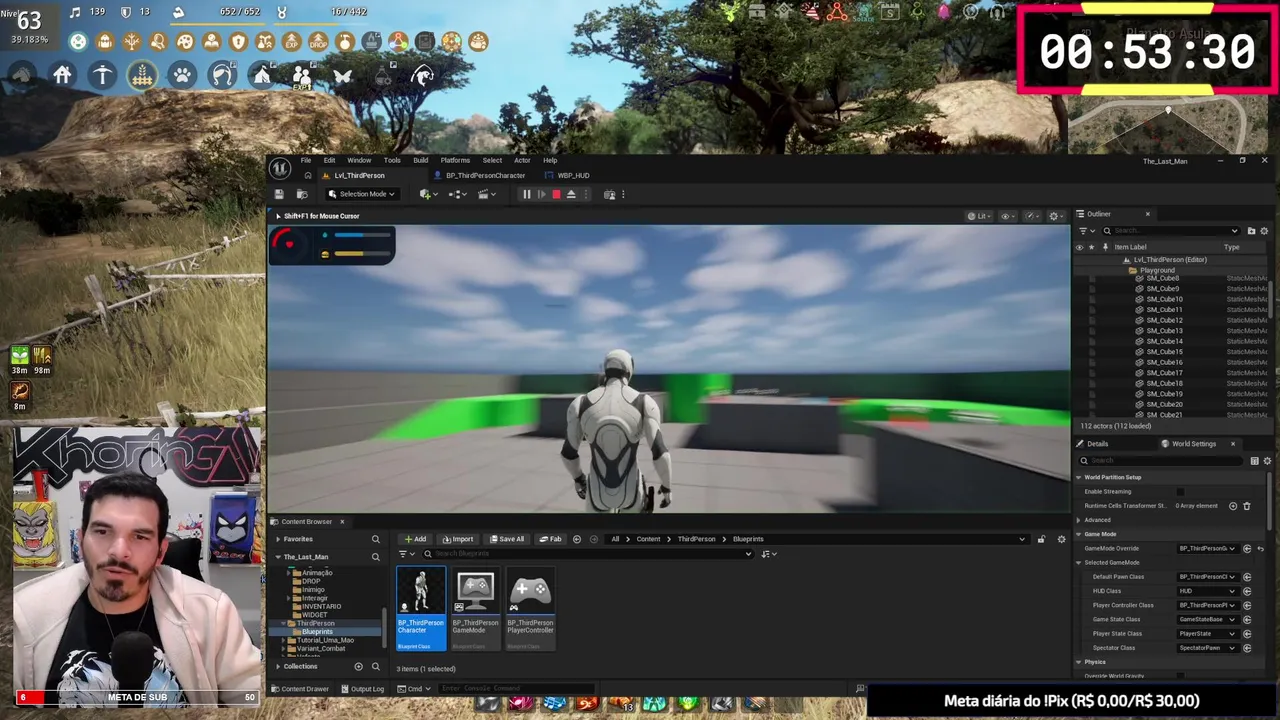Click the Outliner search field

pos(1170,231)
